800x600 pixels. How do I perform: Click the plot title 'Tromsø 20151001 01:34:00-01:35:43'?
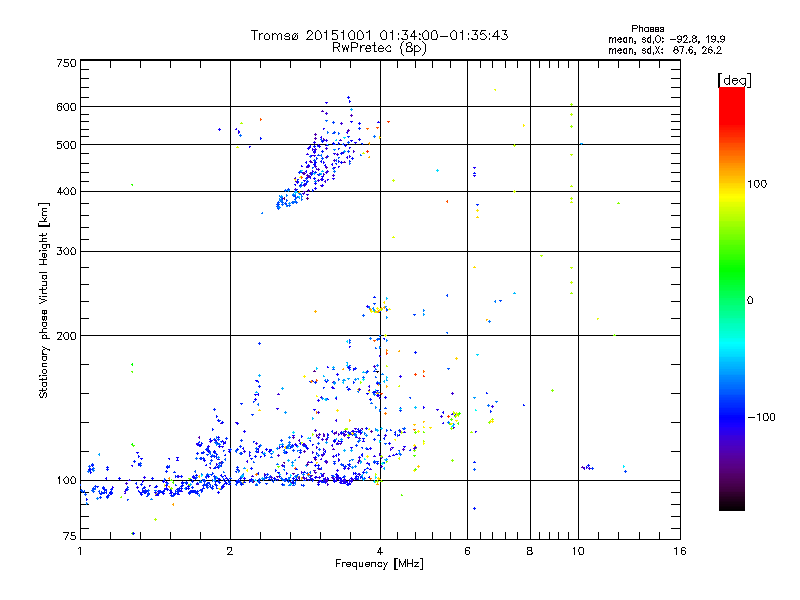coord(379,35)
